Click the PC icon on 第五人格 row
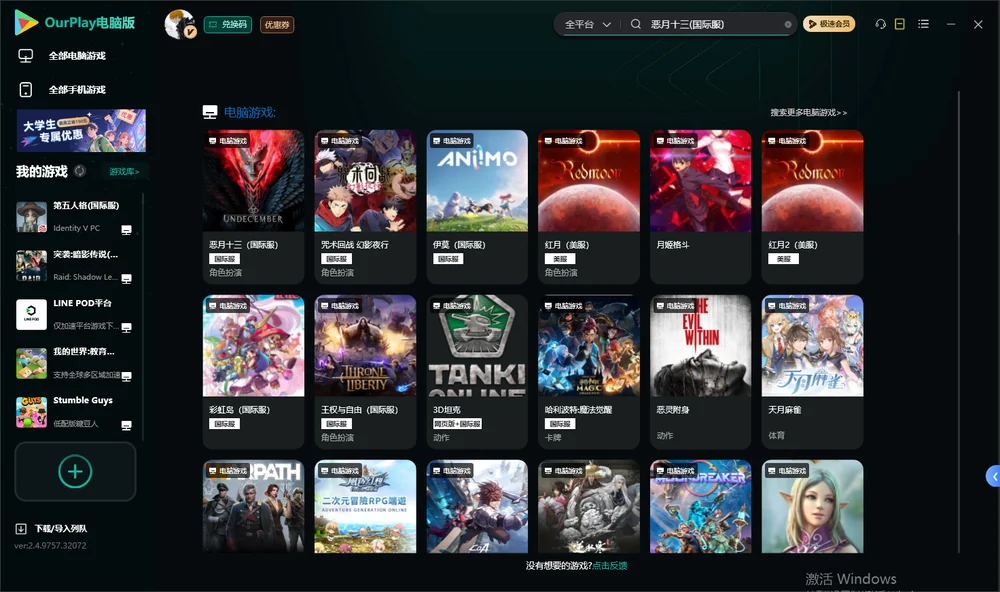The height and width of the screenshot is (592, 1000). click(126, 230)
